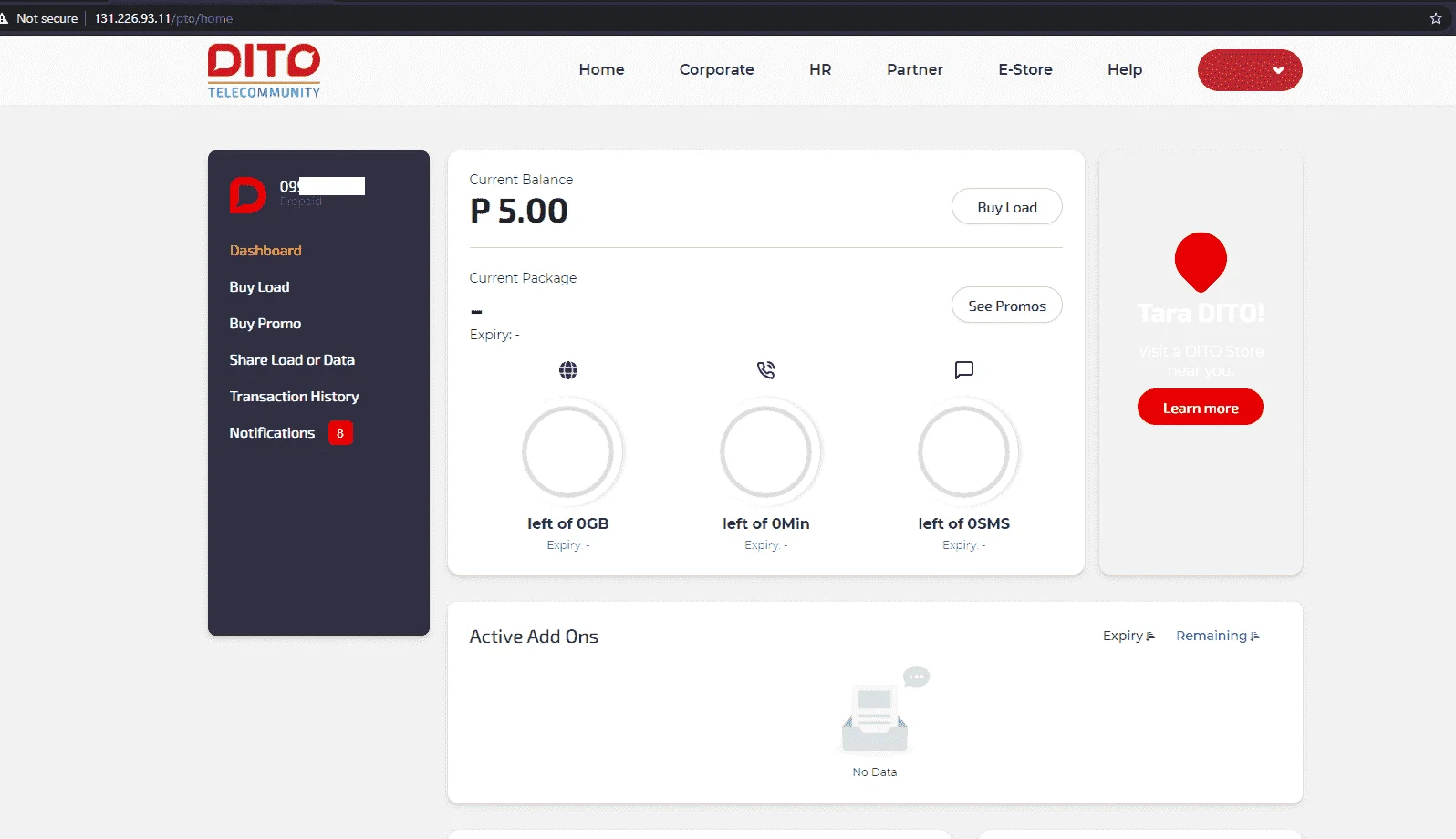
Task: Click the red notifications count badge
Action: click(340, 433)
